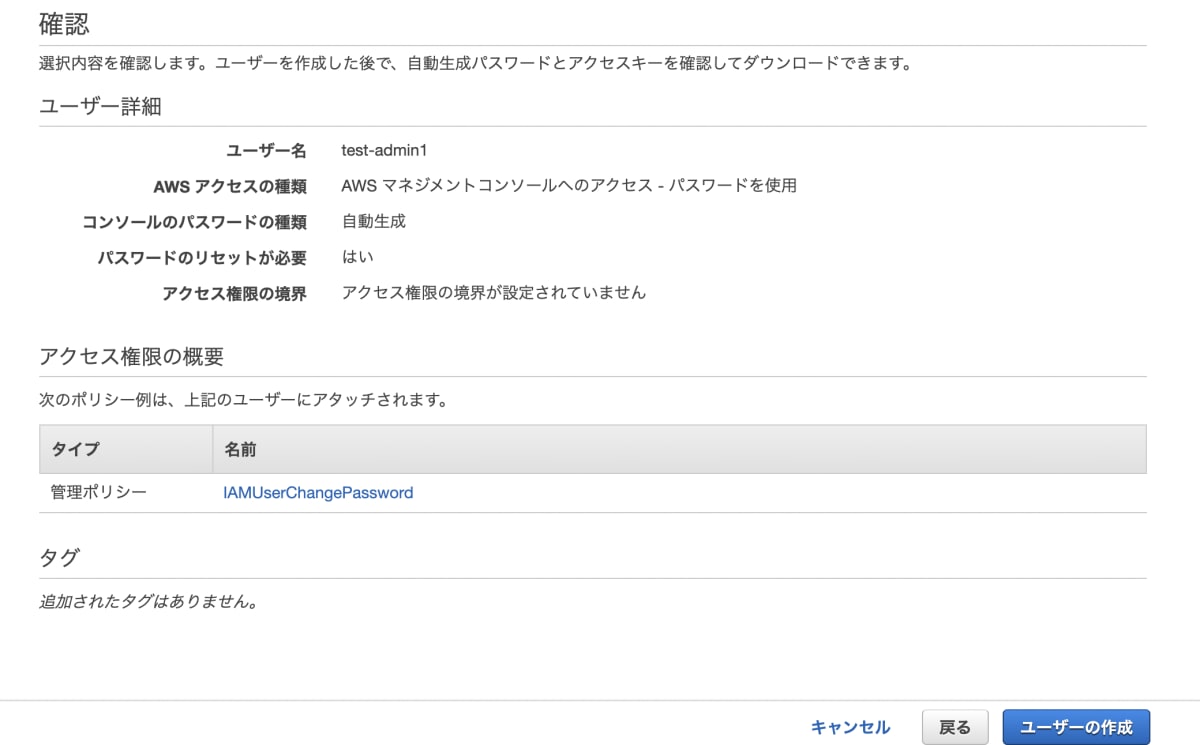Viewport: 1200px width, 745px height.
Task: Click the 次のポリシー例は description line
Action: pyautogui.click(x=243, y=401)
